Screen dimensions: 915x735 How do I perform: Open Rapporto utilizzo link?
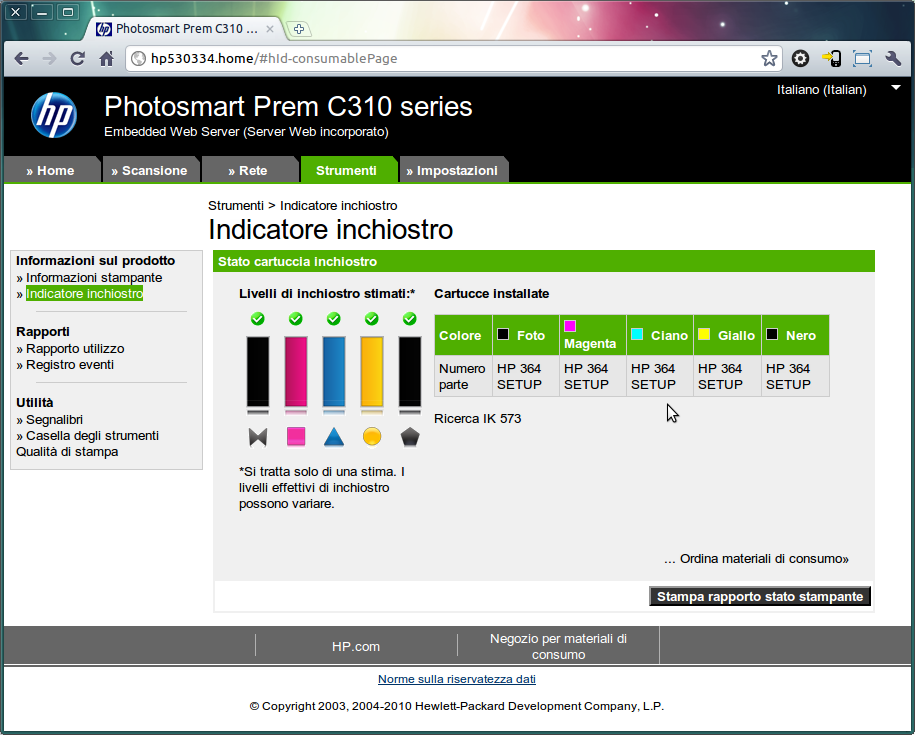click(75, 349)
